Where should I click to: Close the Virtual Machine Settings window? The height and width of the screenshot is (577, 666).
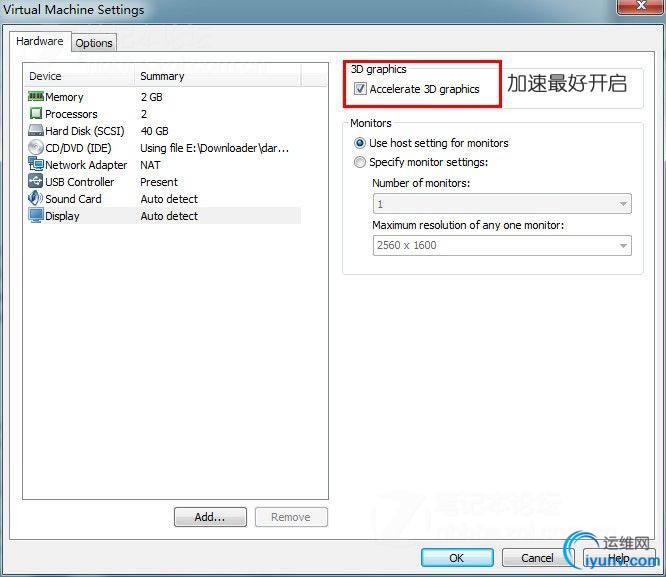click(641, 6)
